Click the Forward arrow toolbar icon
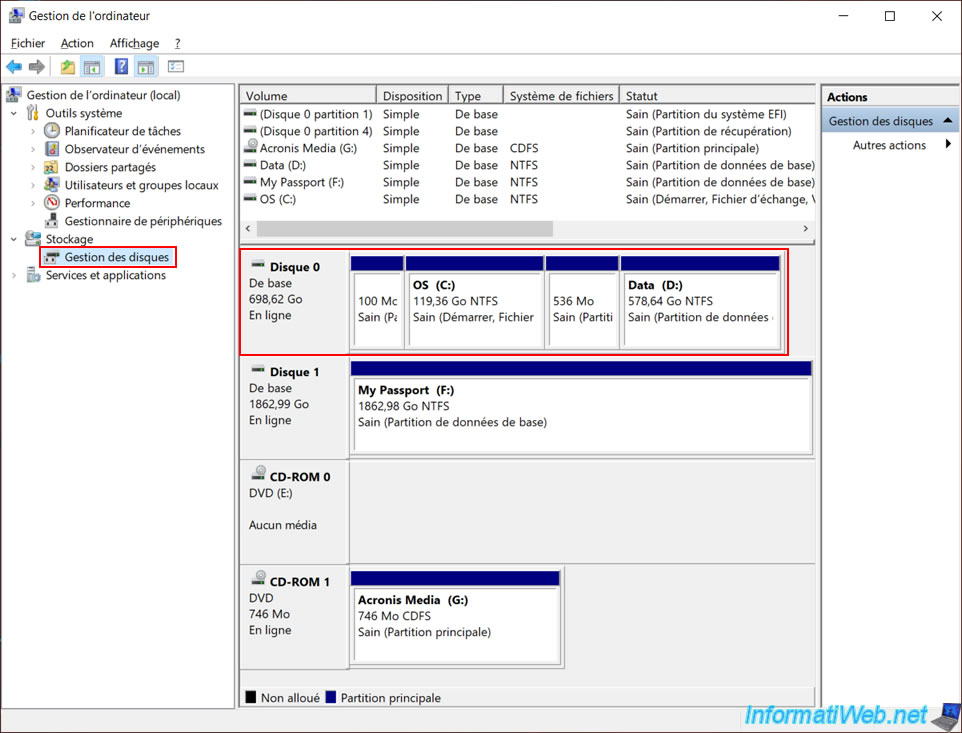 37,66
